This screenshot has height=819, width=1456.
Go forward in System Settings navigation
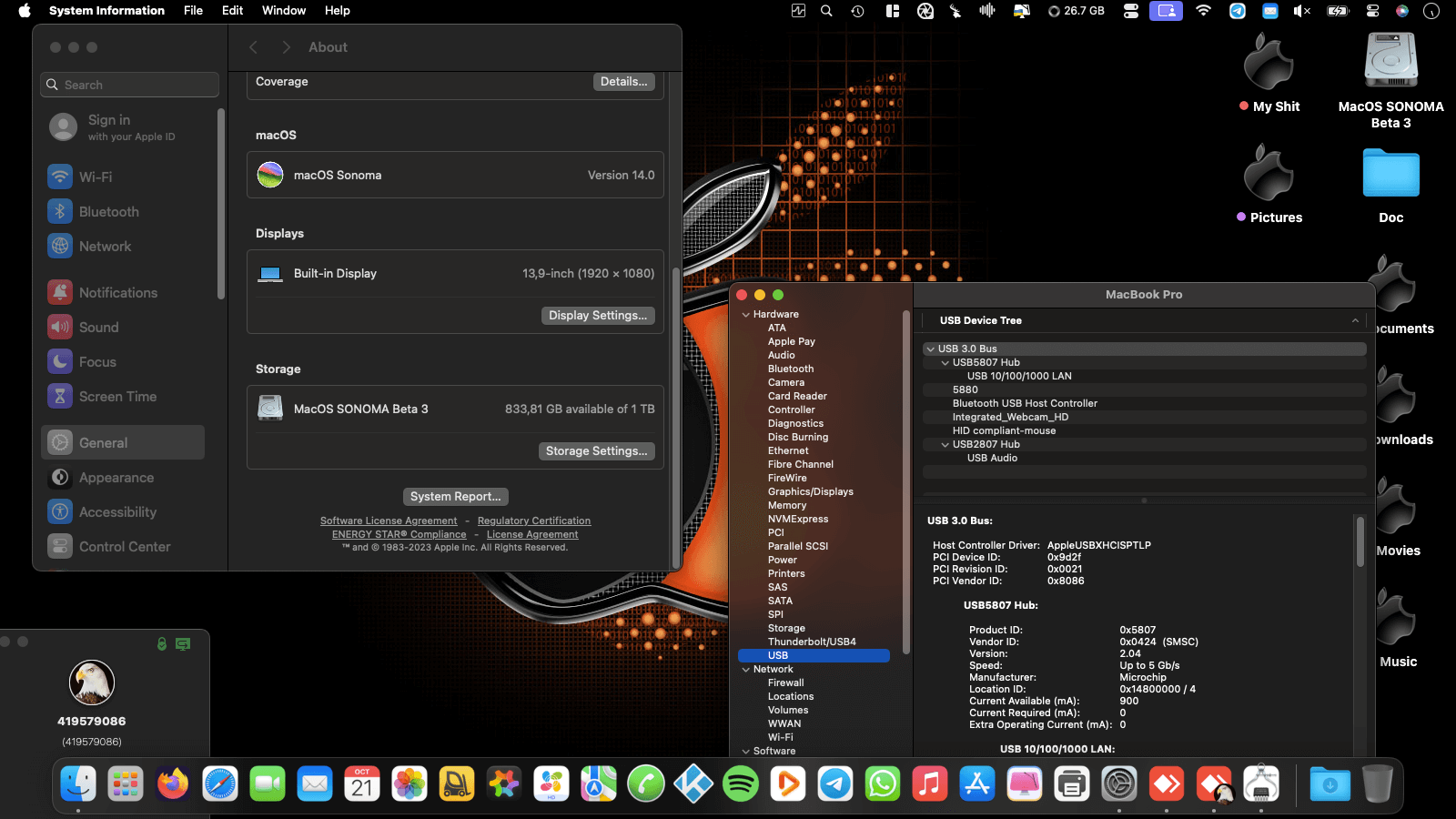286,47
